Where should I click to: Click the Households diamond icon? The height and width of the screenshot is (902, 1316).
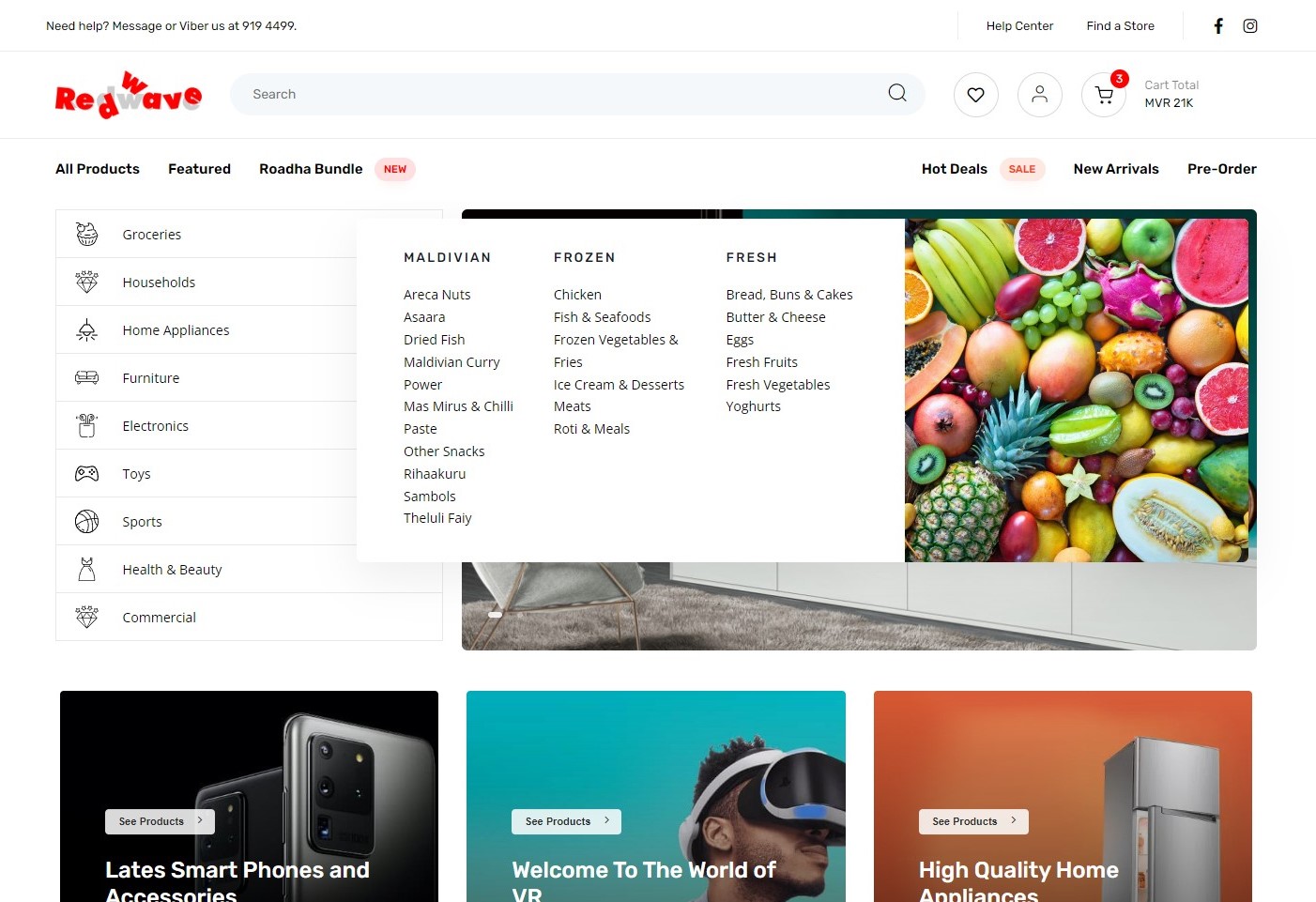(x=87, y=283)
